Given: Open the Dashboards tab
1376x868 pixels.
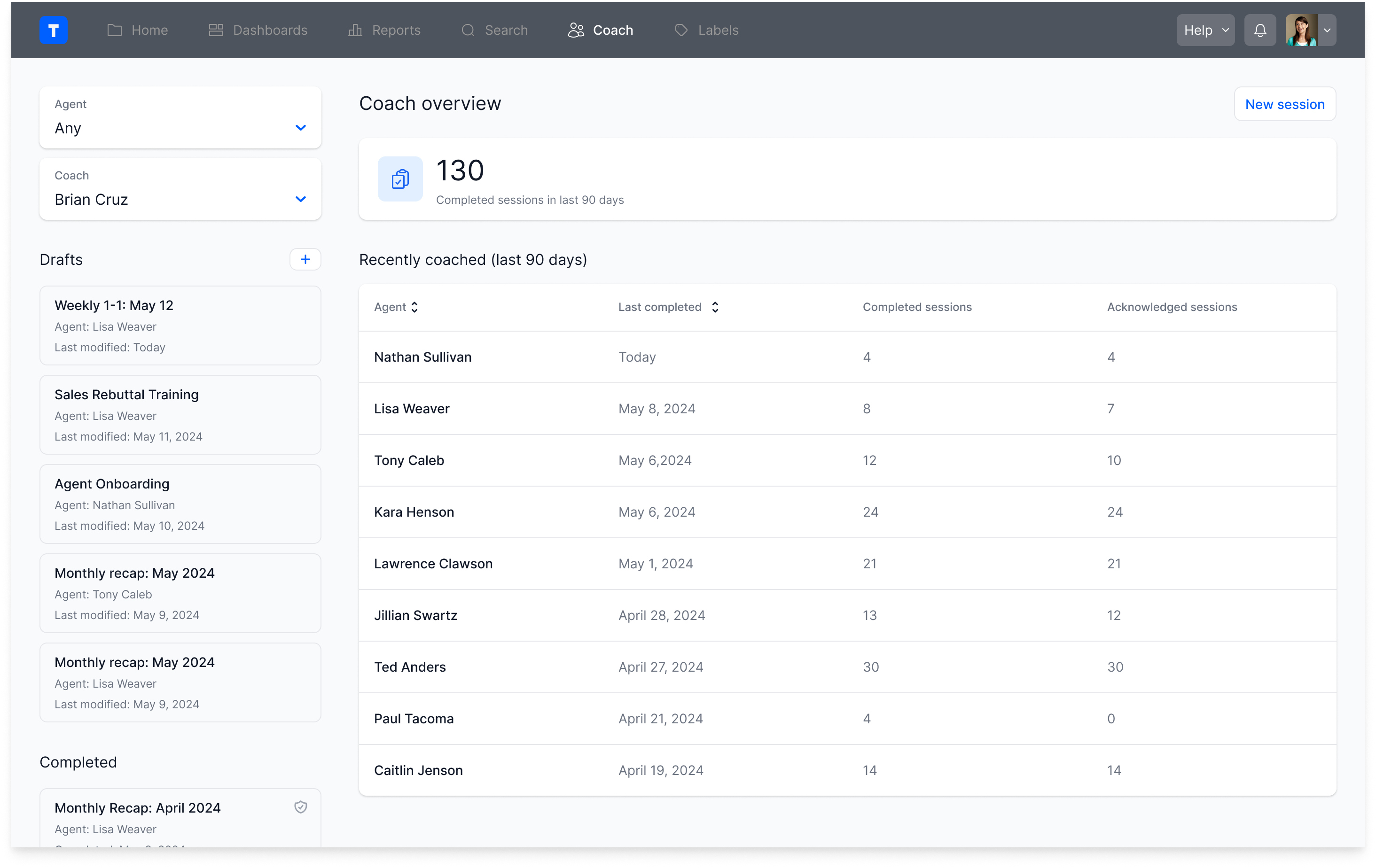Looking at the screenshot, I should point(258,30).
